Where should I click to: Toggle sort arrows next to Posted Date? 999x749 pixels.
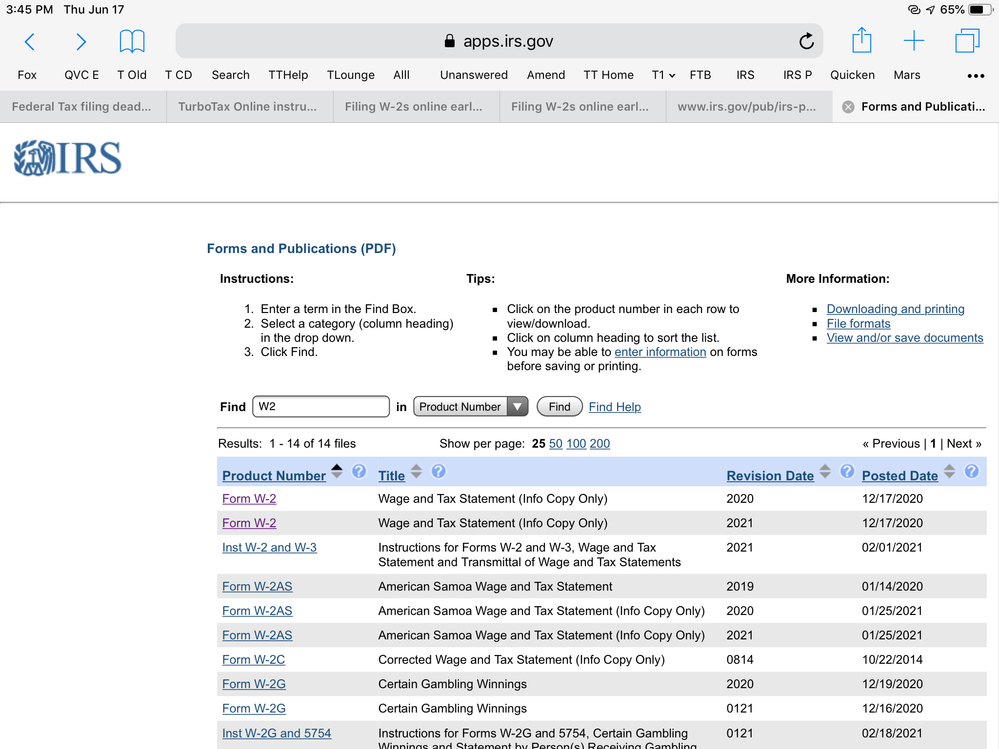[x=949, y=471]
